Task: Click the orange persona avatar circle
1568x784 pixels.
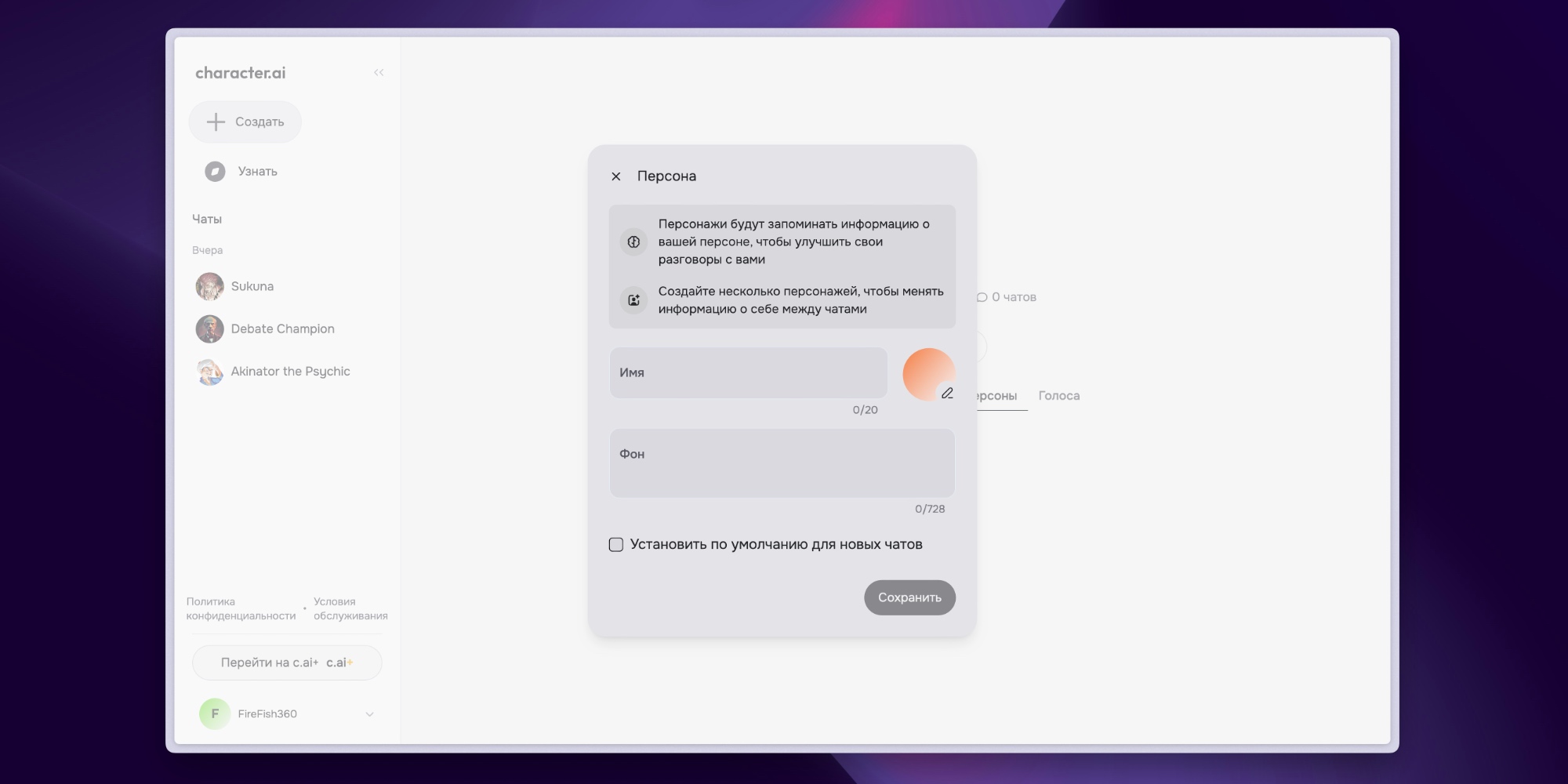Action: point(927,373)
